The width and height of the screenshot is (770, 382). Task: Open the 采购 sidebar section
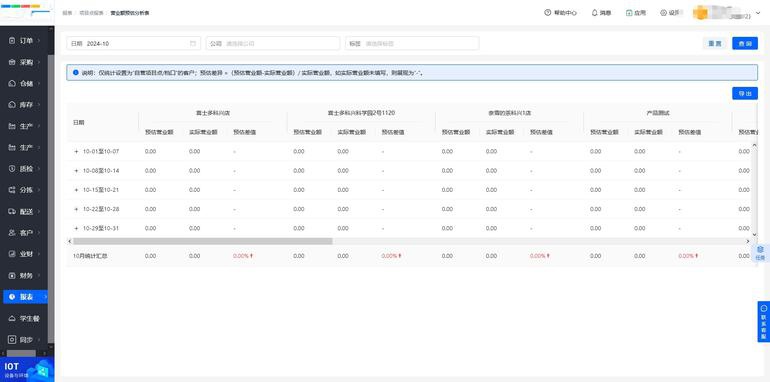(25, 62)
